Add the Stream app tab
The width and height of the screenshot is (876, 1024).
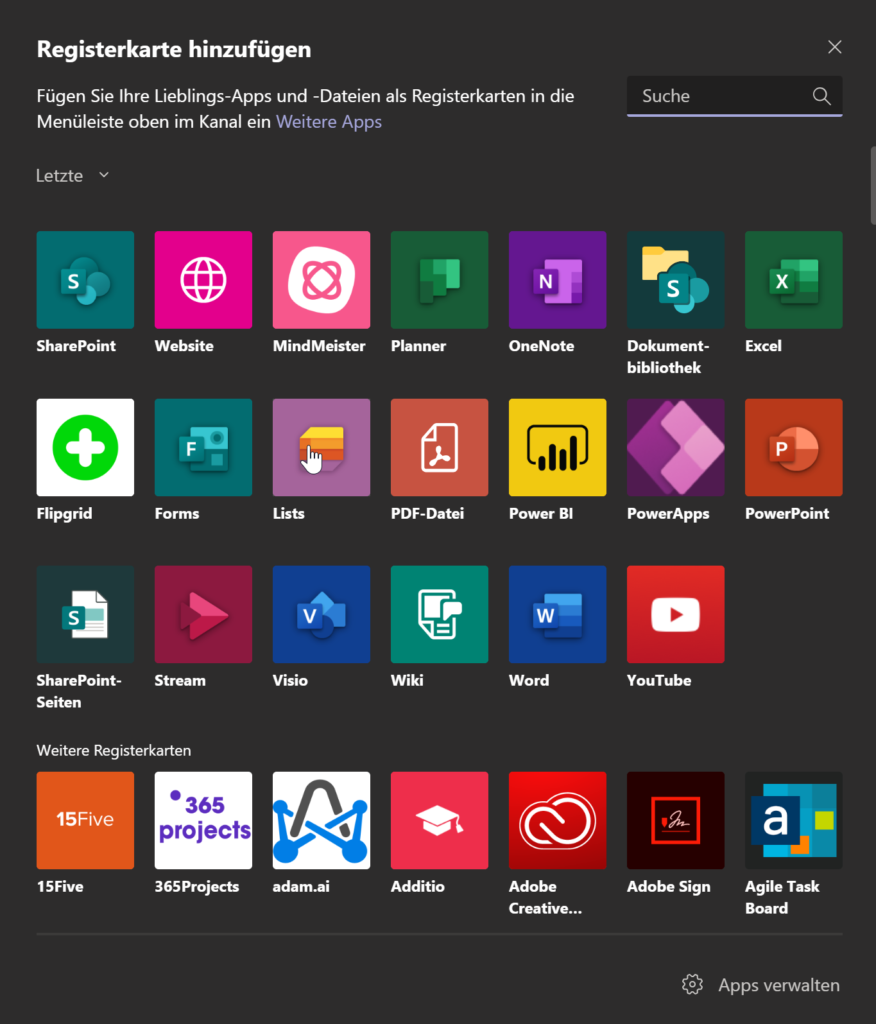[203, 615]
